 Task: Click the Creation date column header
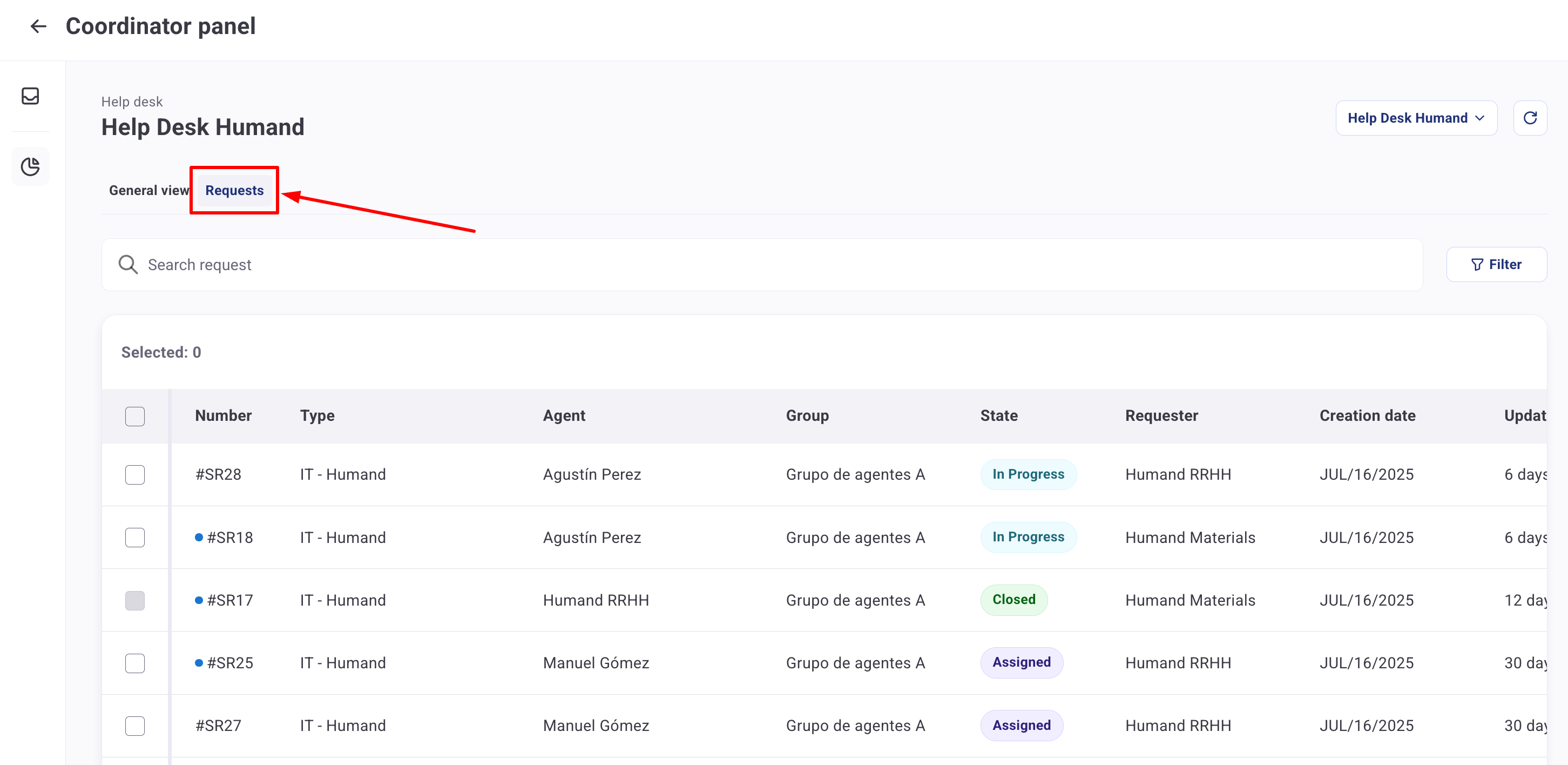click(x=1367, y=415)
